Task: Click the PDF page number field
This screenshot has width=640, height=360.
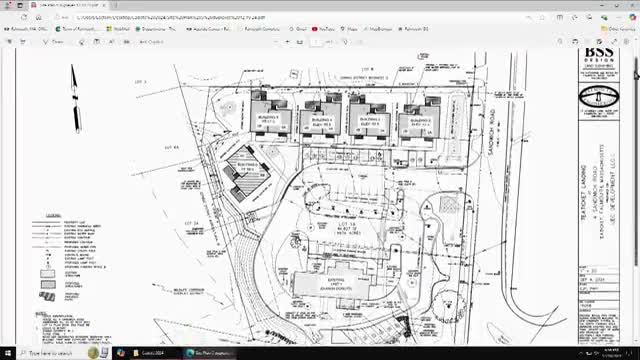Action: [x=316, y=42]
